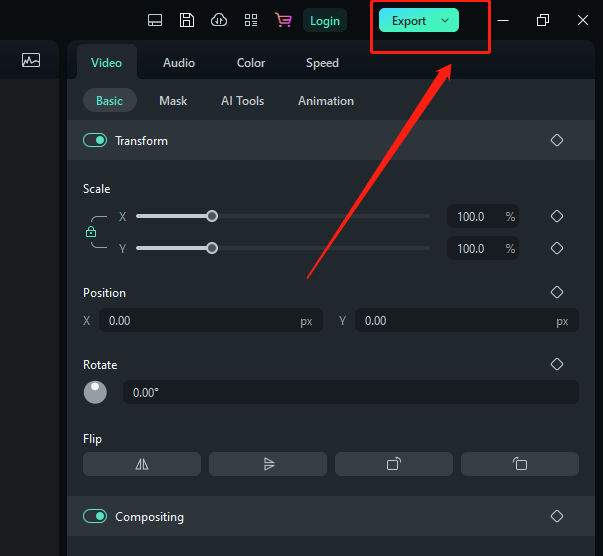Click the Login button
This screenshot has height=556, width=603.
324,21
